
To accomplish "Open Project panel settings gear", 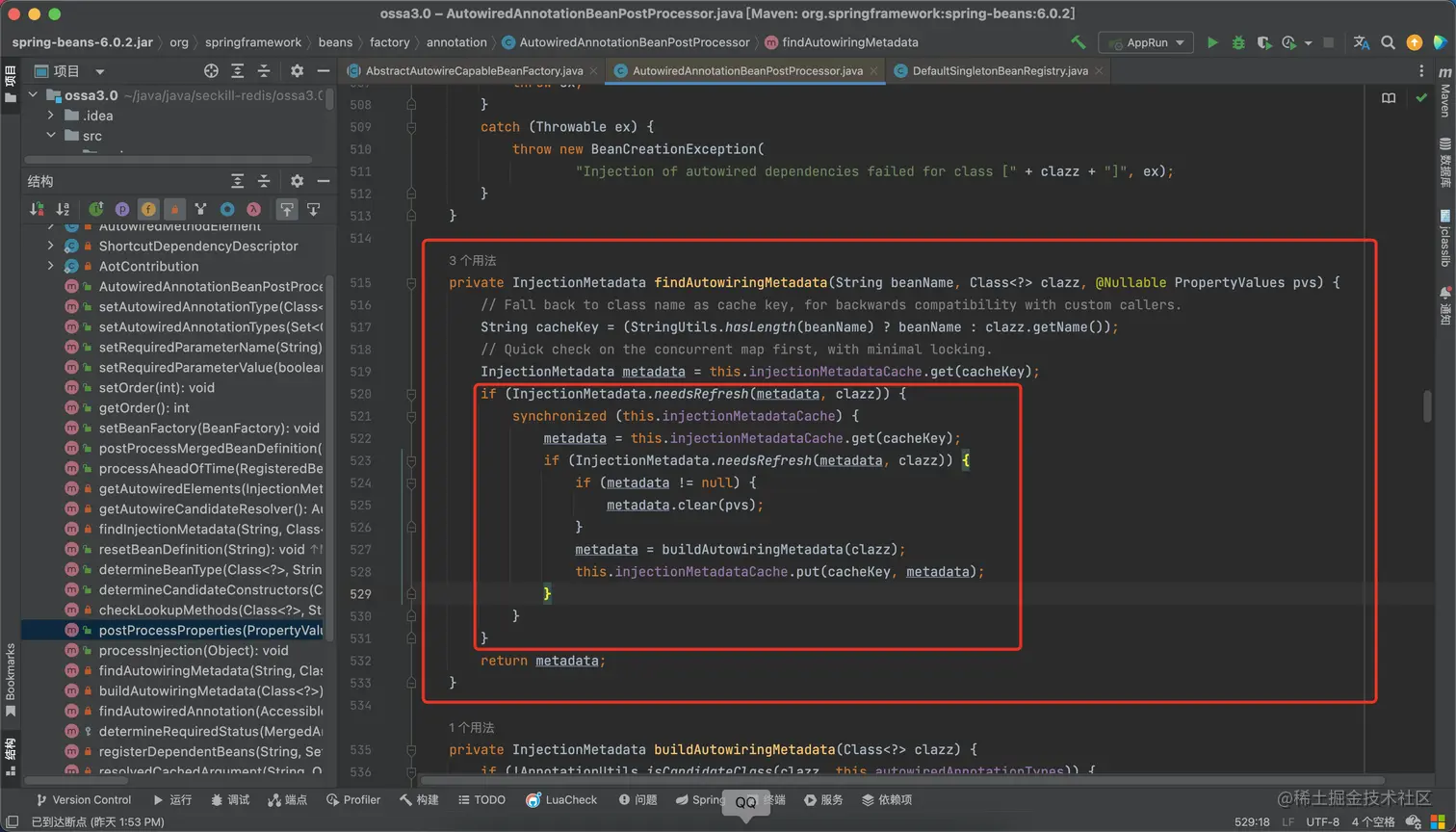I will tap(297, 71).
